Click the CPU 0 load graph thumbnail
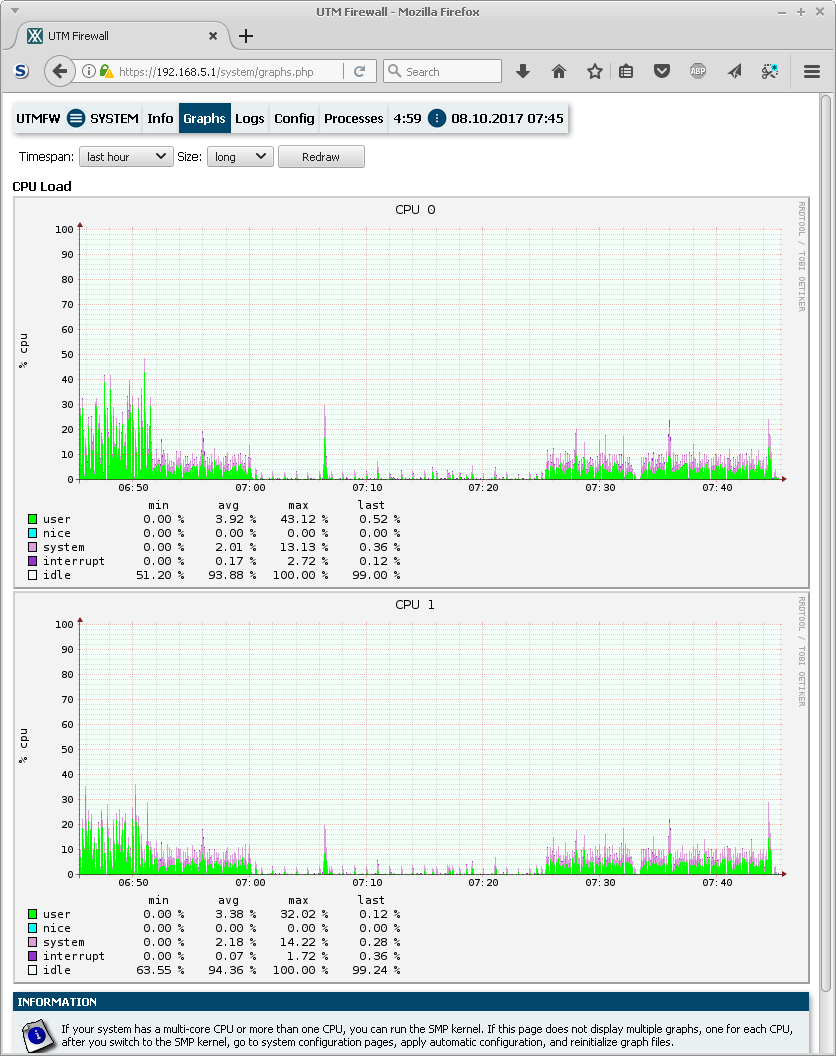The width and height of the screenshot is (836, 1056). click(x=412, y=393)
